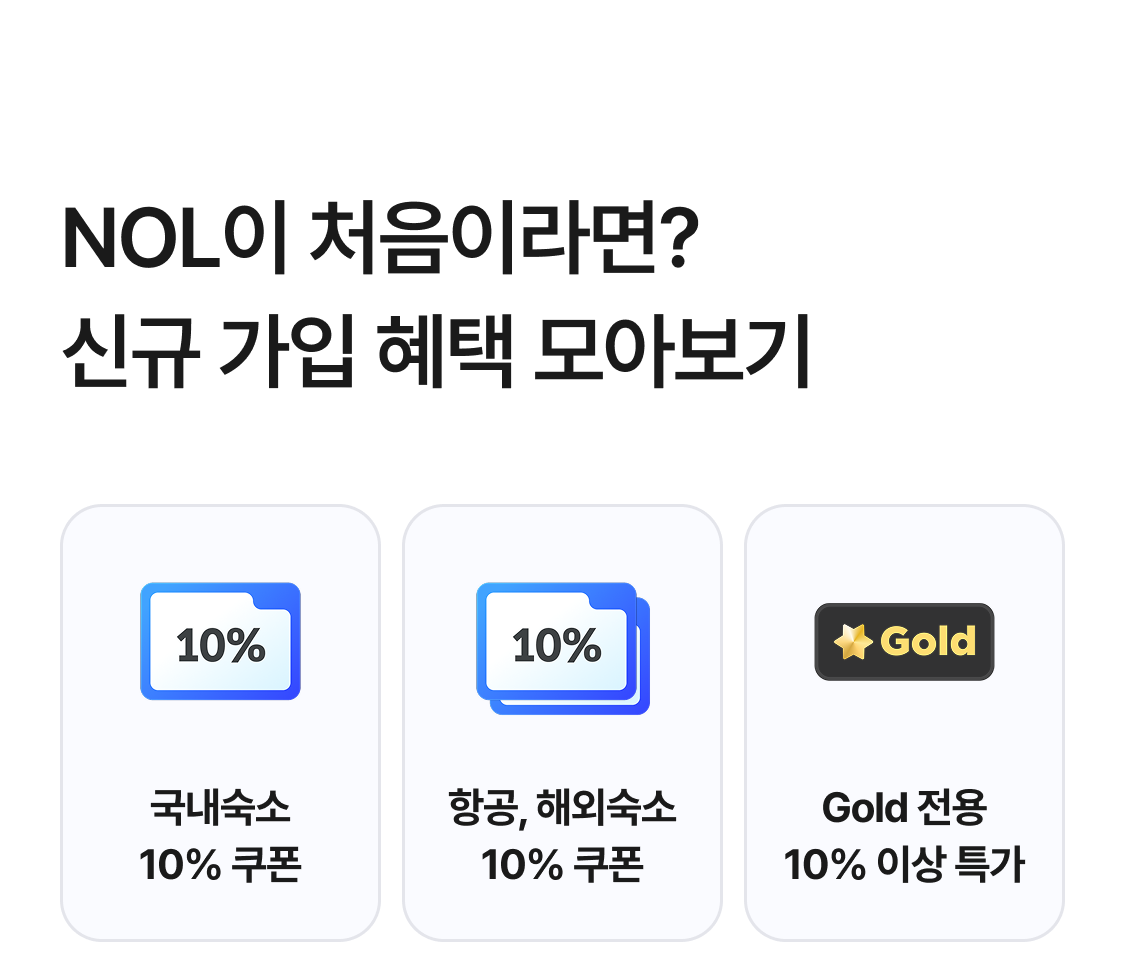Select the 국내숙소 label

220,807
